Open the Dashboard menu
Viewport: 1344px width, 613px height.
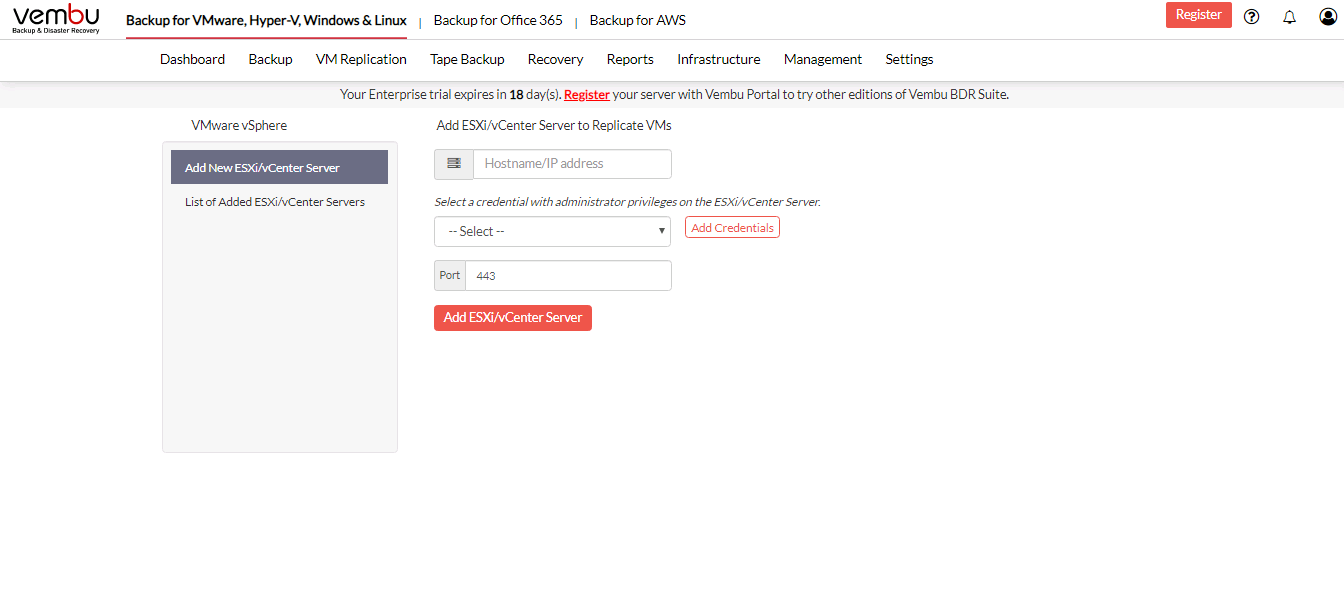click(192, 59)
